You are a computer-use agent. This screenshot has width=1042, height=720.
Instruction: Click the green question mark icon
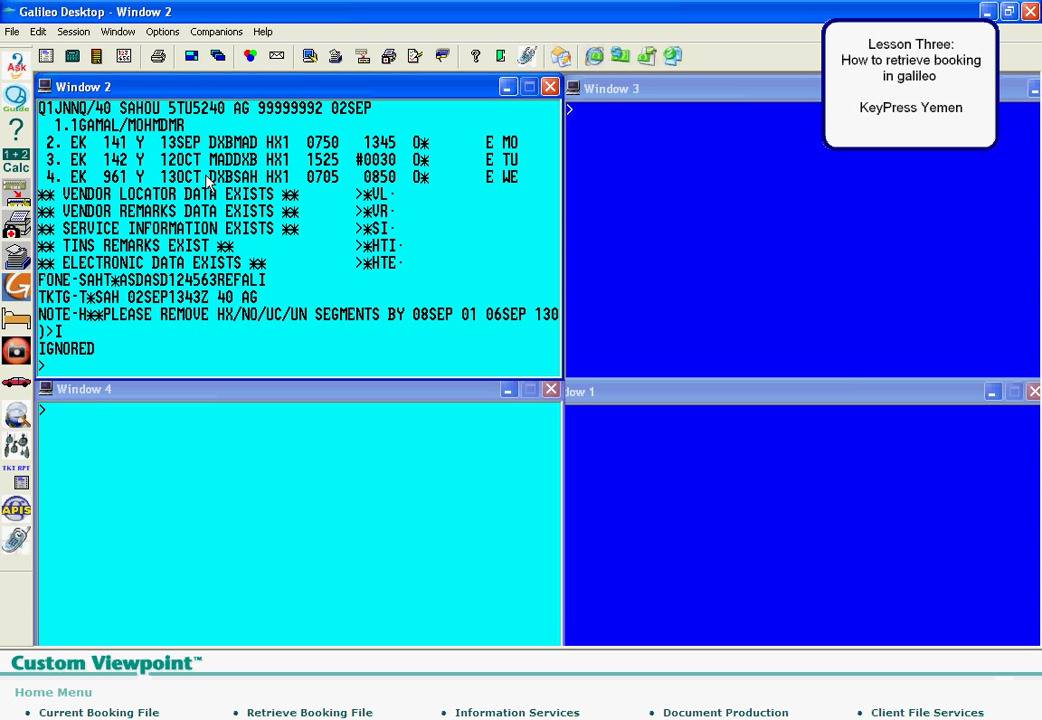click(16, 129)
